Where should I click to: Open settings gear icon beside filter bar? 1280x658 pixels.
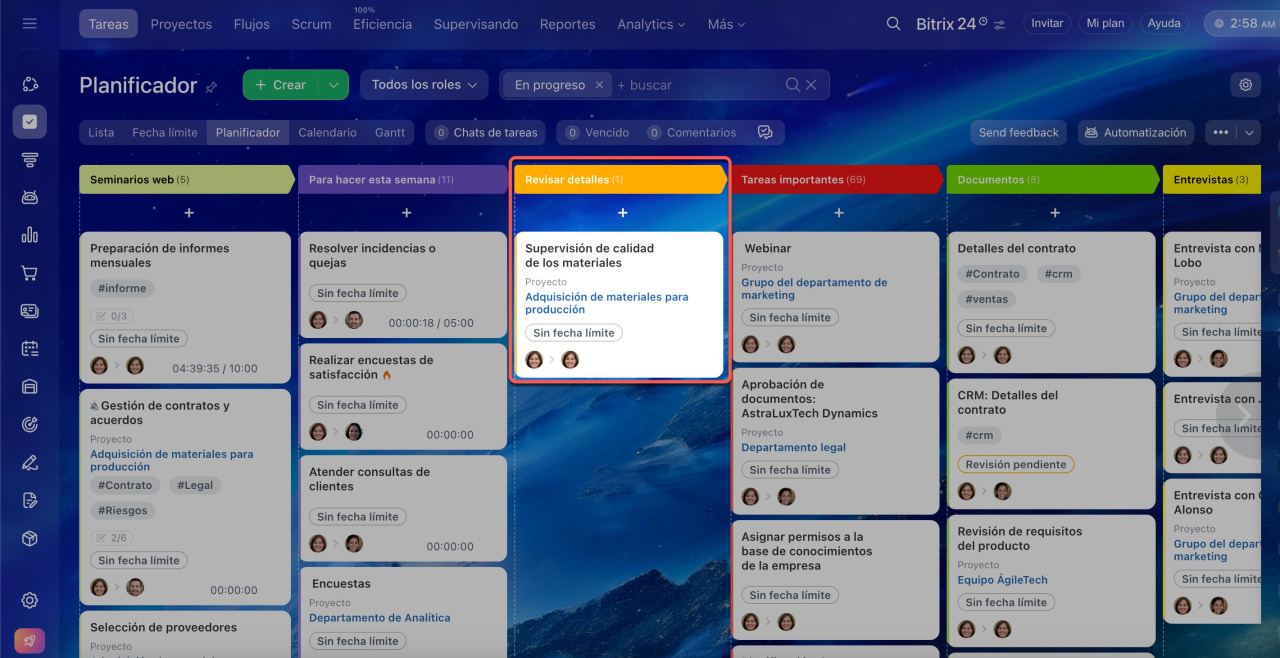[1245, 85]
